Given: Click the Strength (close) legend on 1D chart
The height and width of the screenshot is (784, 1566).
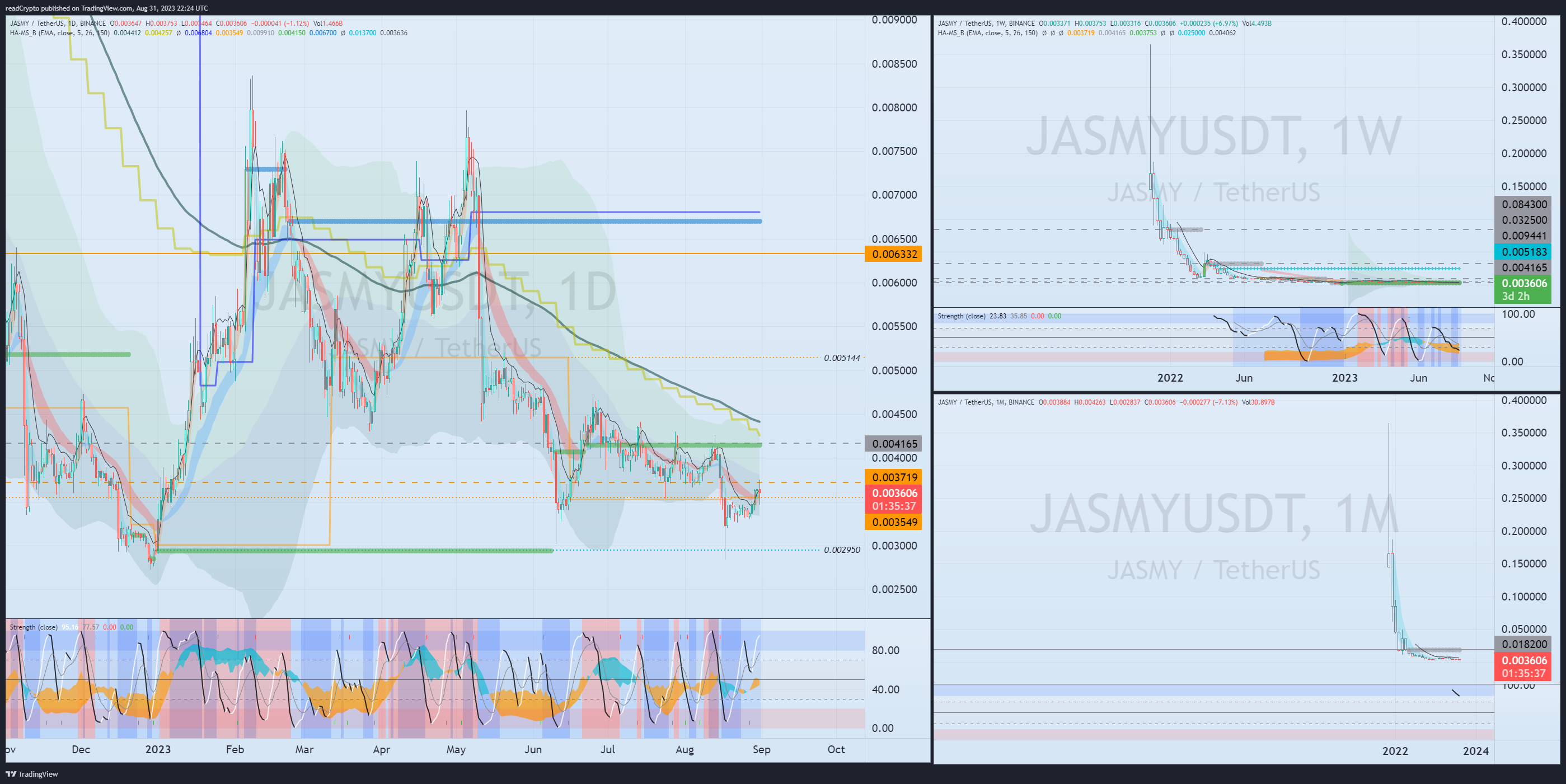Looking at the screenshot, I should (x=34, y=627).
